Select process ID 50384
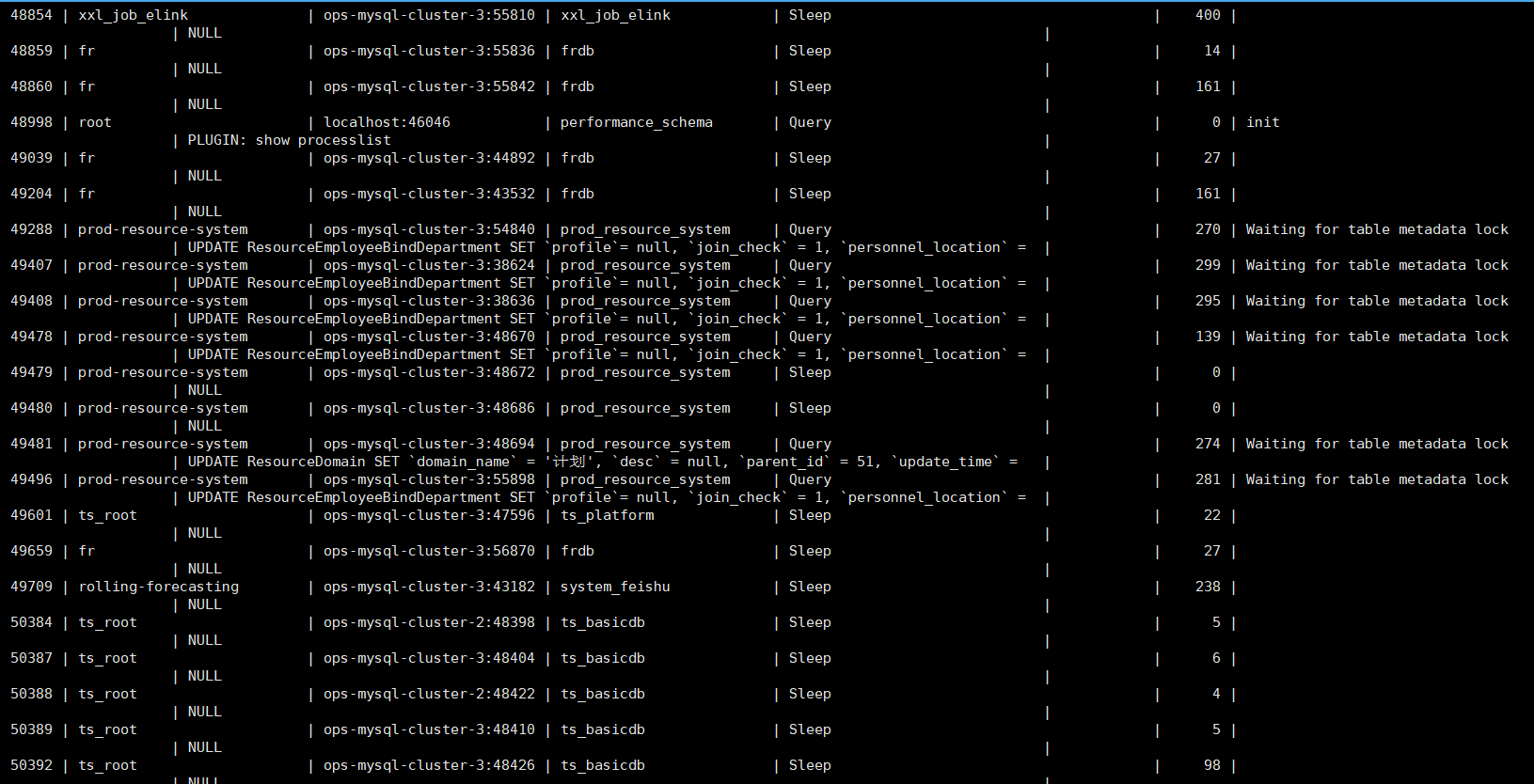Screen dimensions: 1534x784 coord(32,622)
